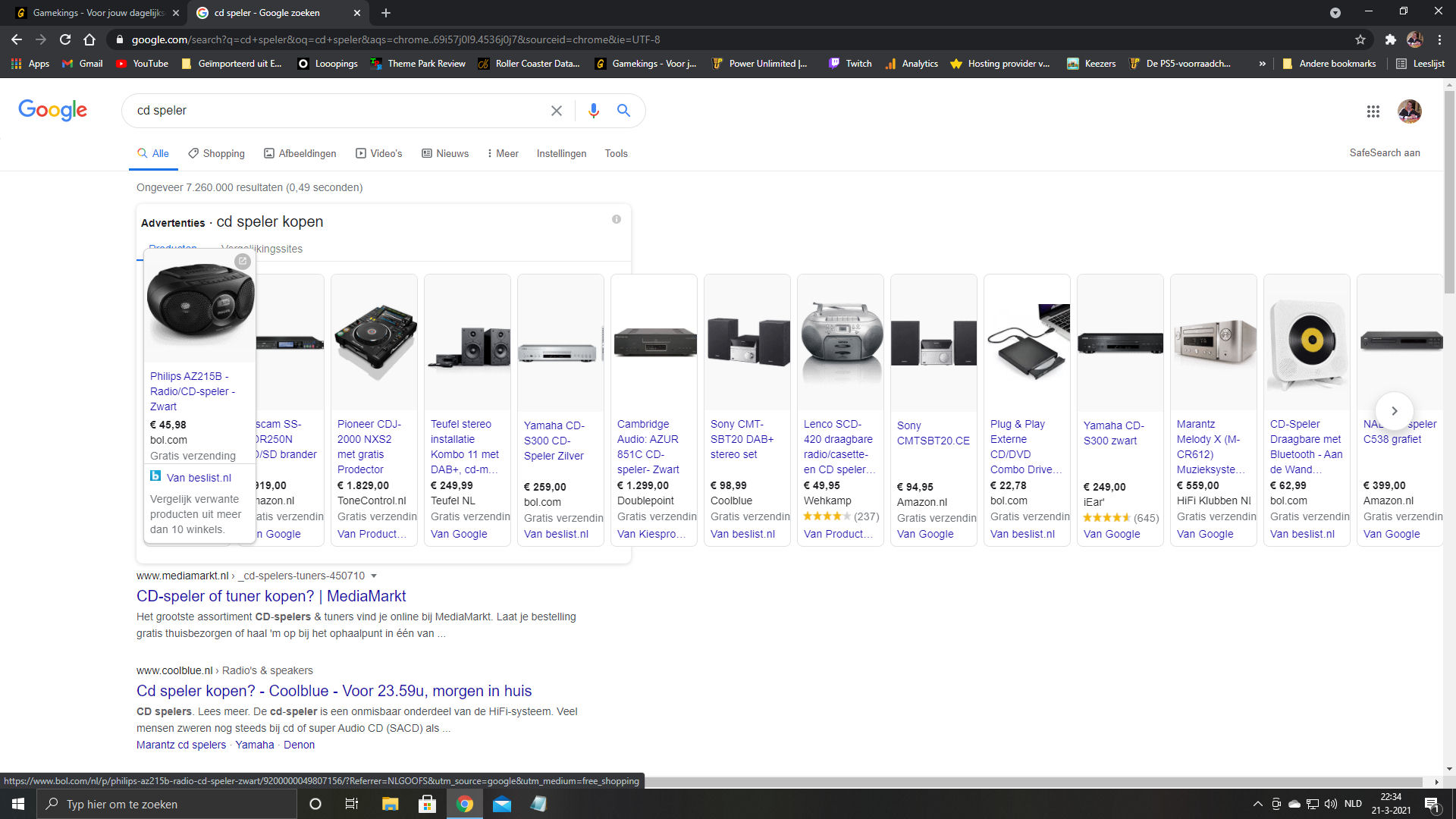Click the ad info icon beside cd speler kopen
Screen dimensions: 1456x819
[617, 219]
